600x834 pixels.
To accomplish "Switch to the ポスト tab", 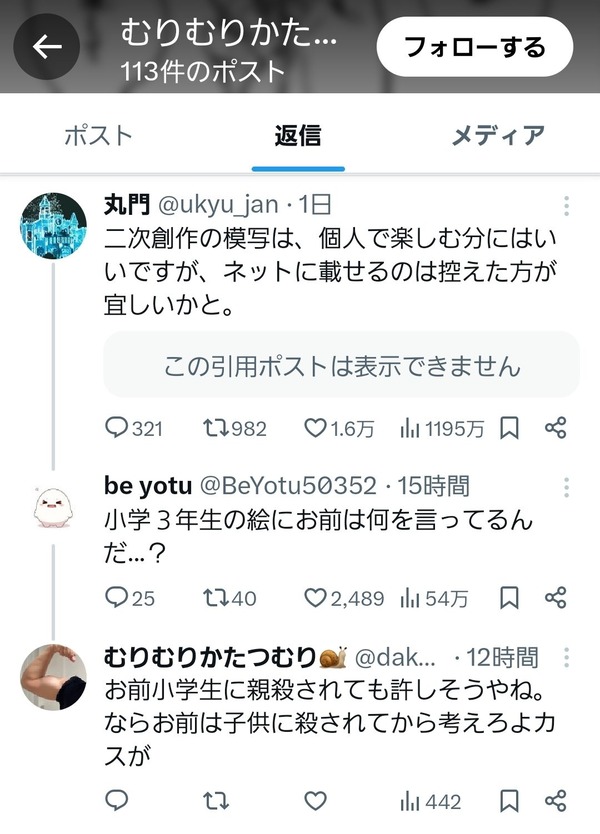I will pyautogui.click(x=98, y=136).
